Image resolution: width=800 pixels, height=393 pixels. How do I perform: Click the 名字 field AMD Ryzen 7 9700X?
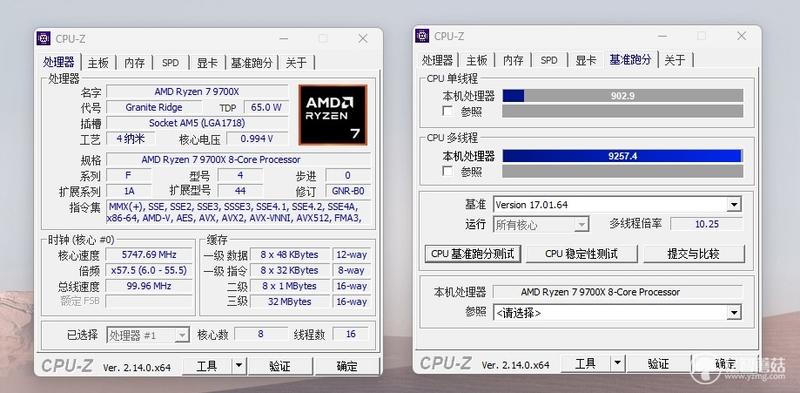197,92
